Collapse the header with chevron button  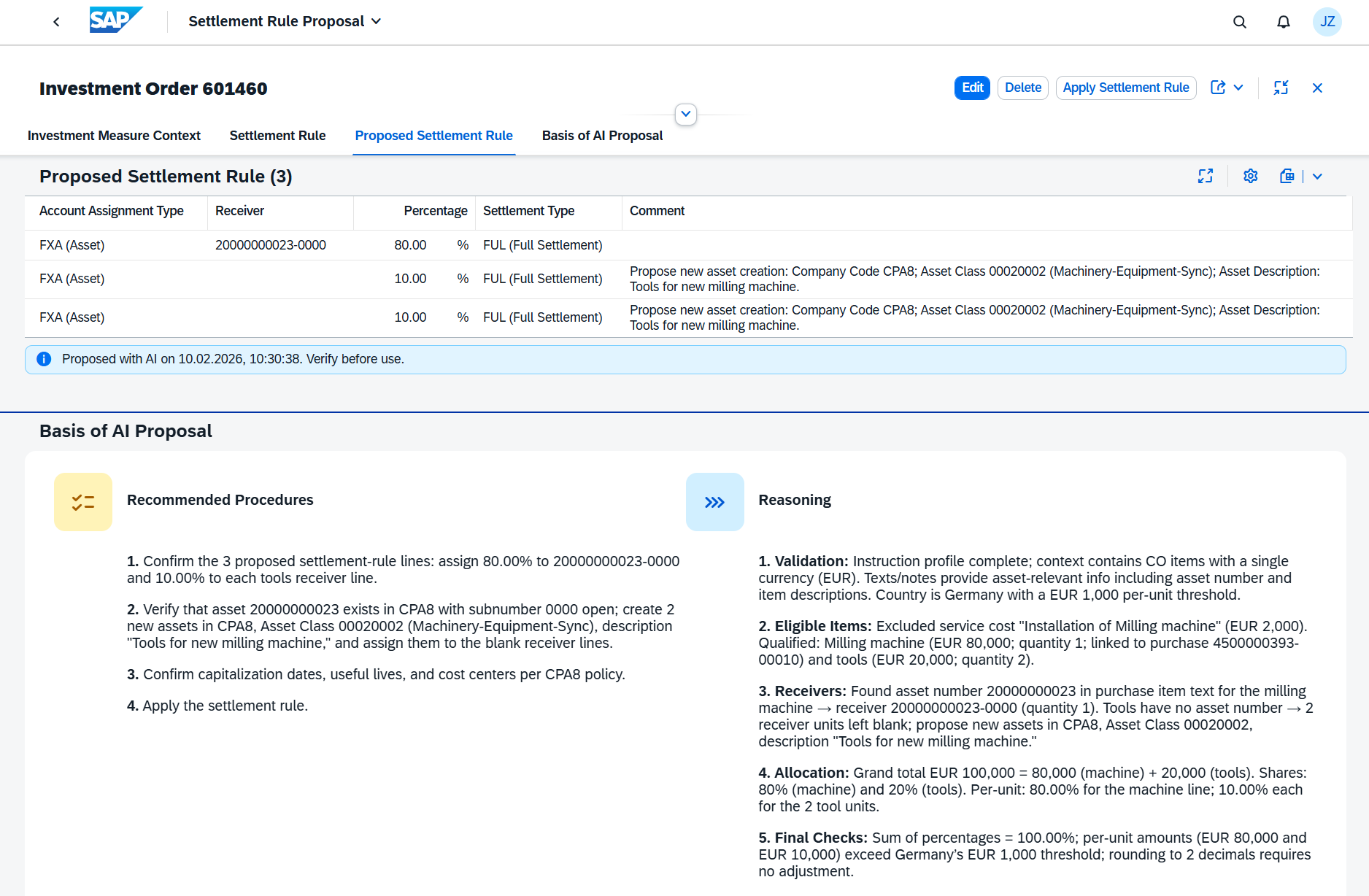tap(685, 115)
